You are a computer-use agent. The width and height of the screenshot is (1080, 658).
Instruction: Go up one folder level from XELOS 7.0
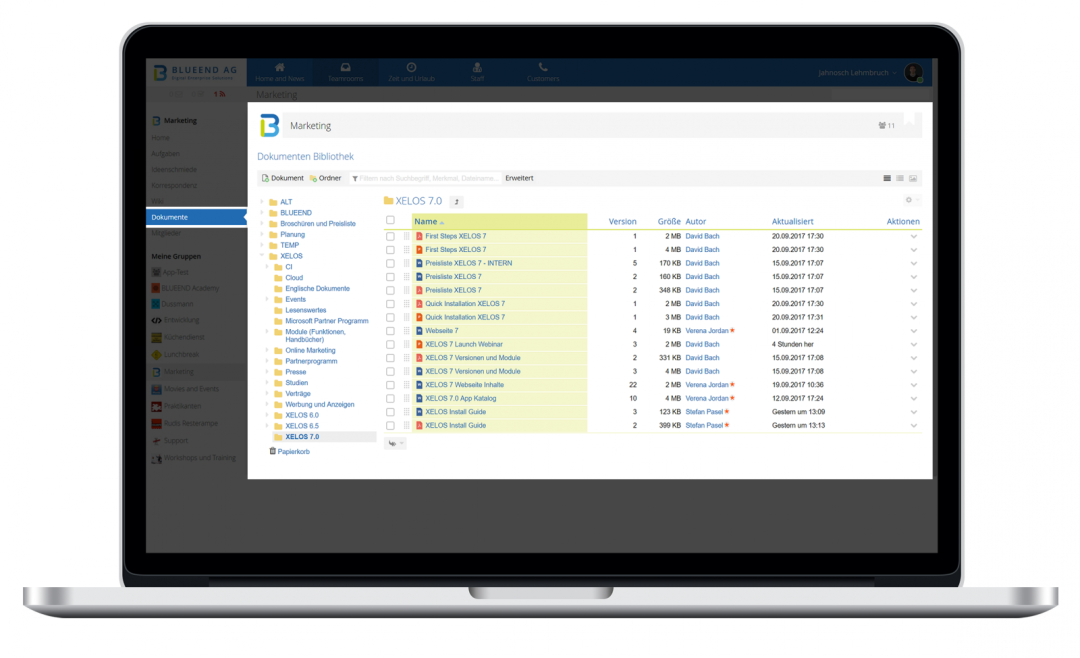[x=457, y=202]
